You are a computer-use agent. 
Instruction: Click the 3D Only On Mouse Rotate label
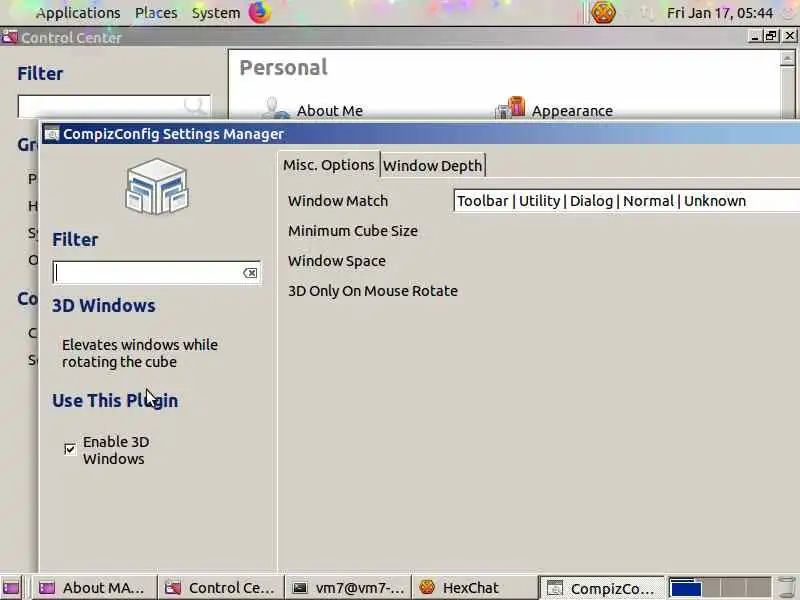(373, 291)
